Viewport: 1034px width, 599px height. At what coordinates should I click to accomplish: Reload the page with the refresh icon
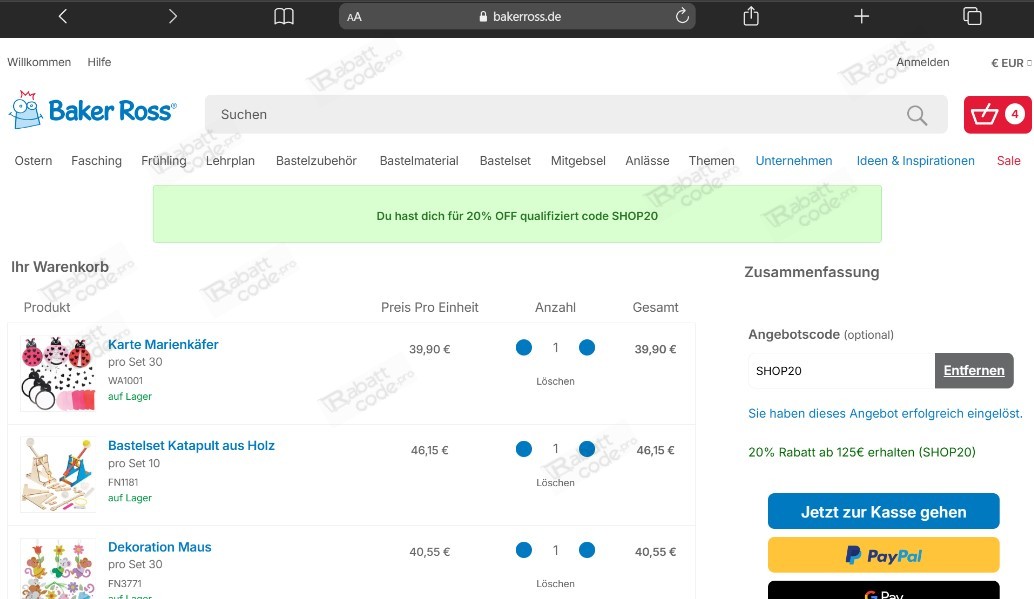[x=682, y=16]
